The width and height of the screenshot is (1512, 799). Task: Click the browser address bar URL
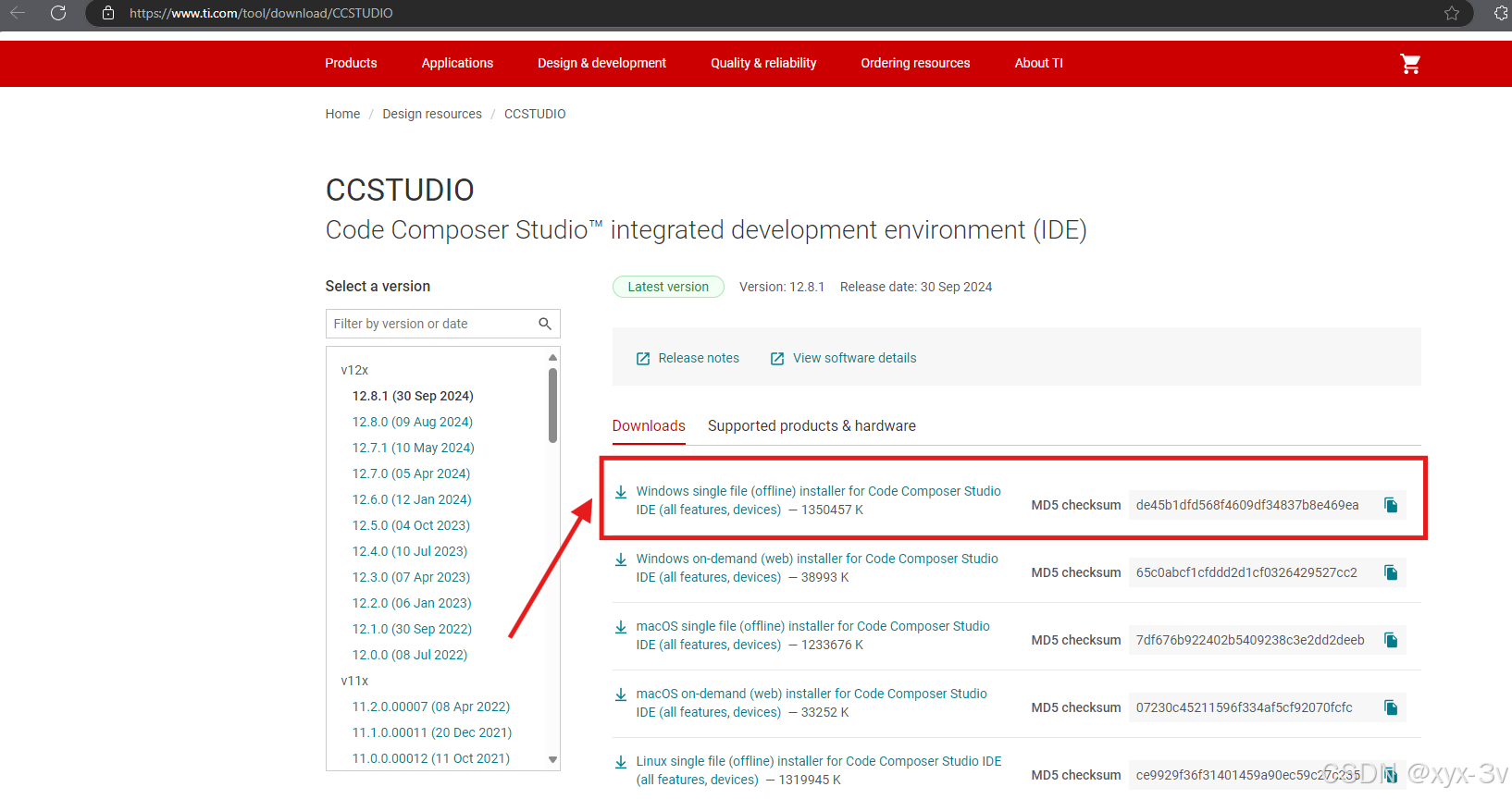pyautogui.click(x=261, y=13)
